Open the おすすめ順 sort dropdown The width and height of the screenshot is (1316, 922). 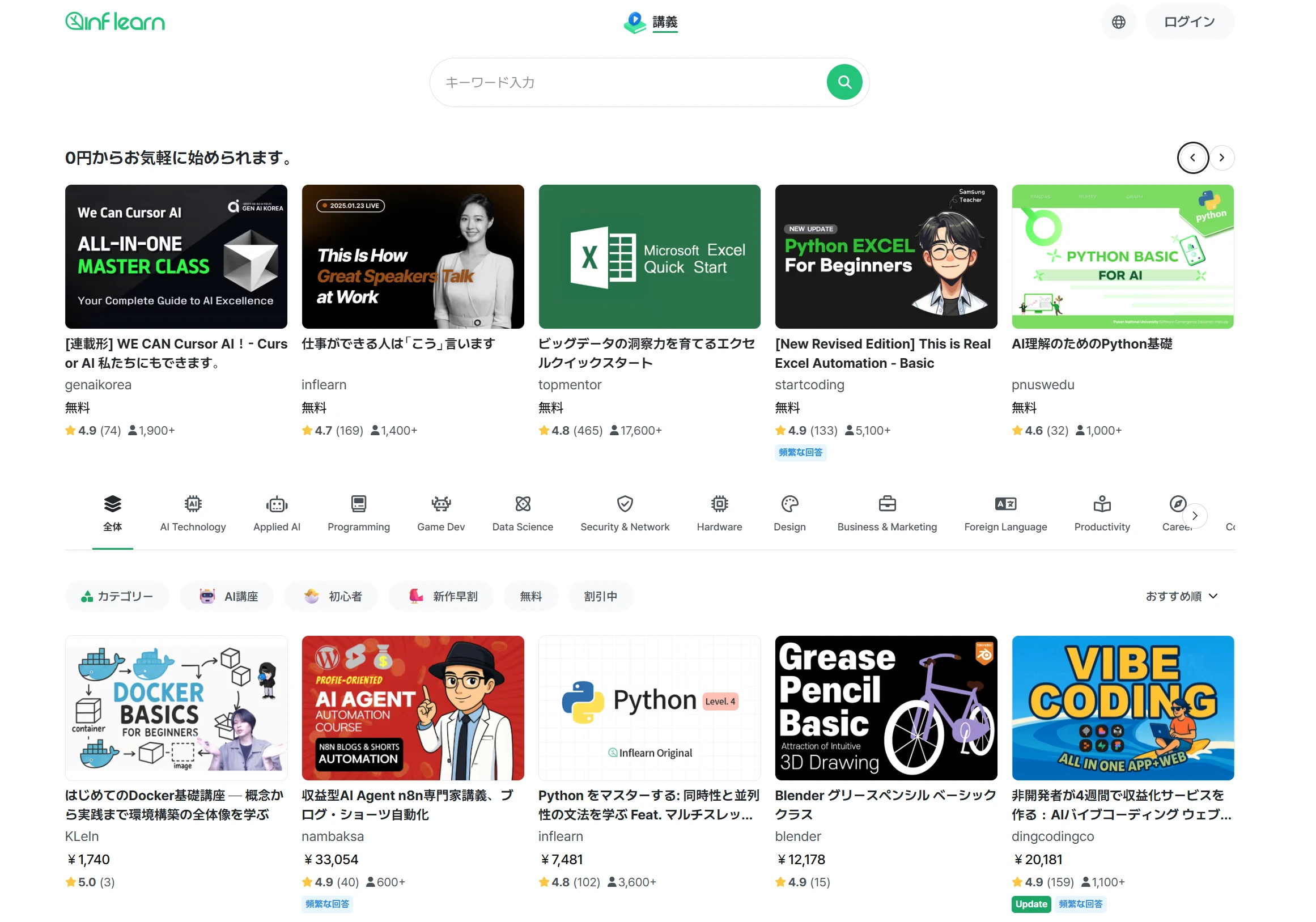[x=1181, y=597]
